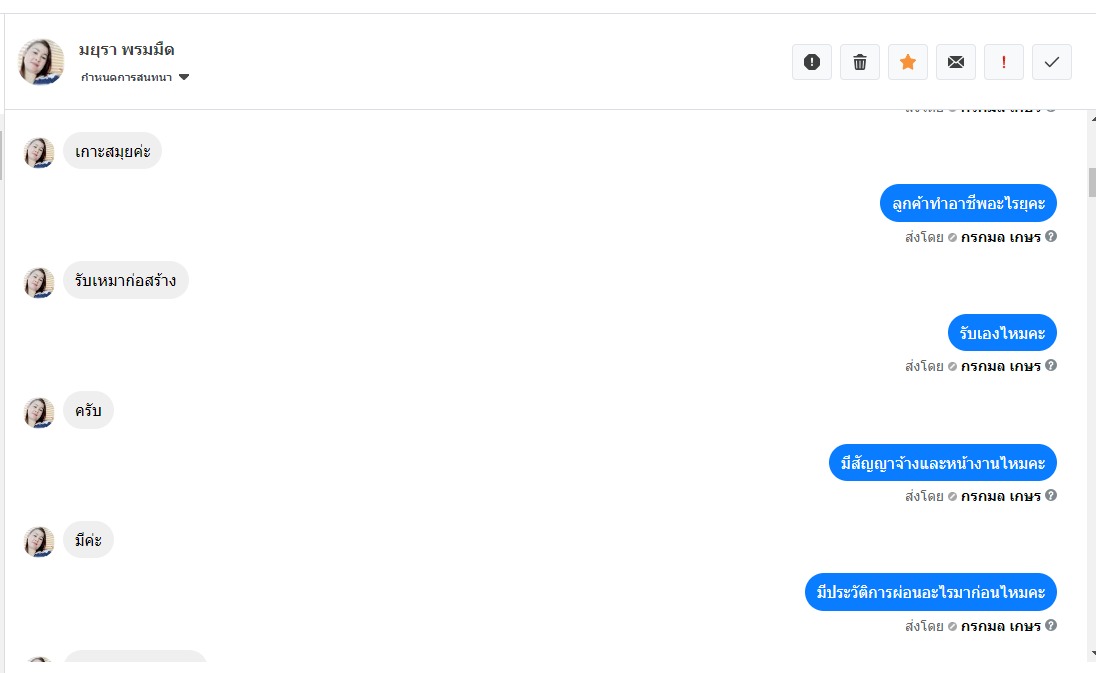
Task: Click help icon under มีสัญญาจ้างและหน้างานไหมคะ message
Action: tap(1051, 495)
